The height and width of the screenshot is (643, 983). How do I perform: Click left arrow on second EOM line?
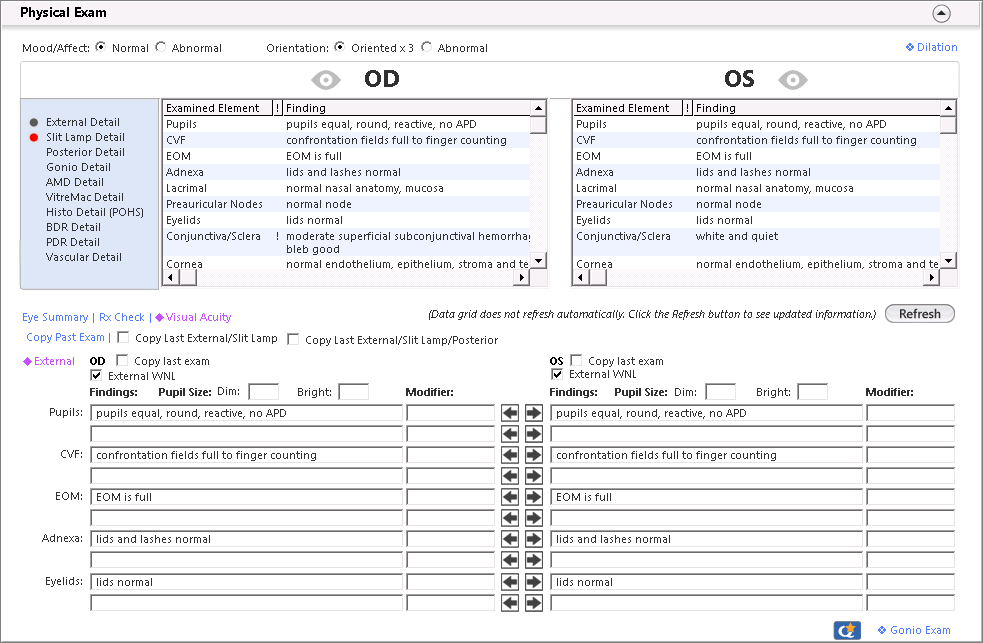pyautogui.click(x=510, y=518)
